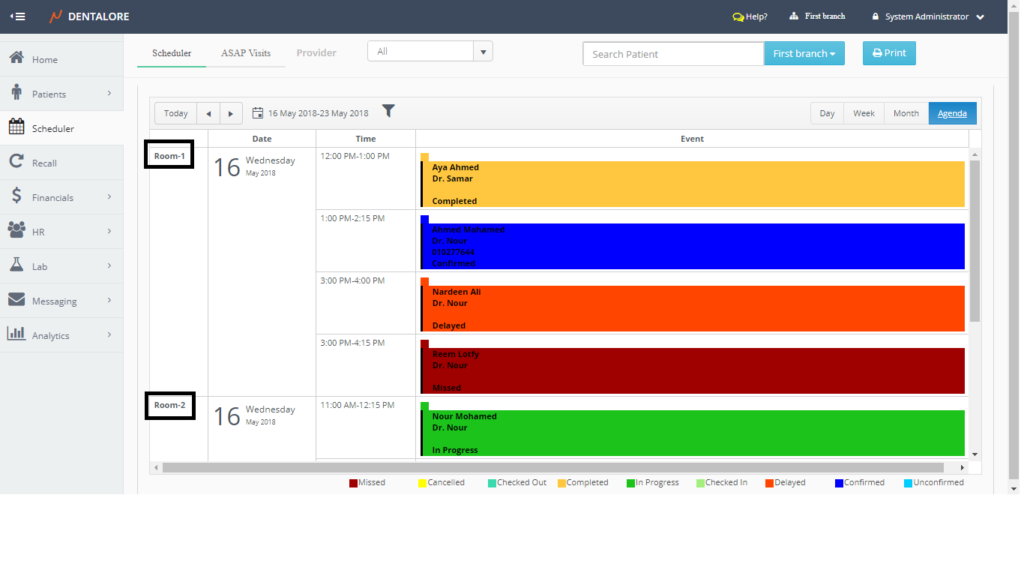The width and height of the screenshot is (1024, 576).
Task: Open Recall from the sidebar
Action: 44,163
